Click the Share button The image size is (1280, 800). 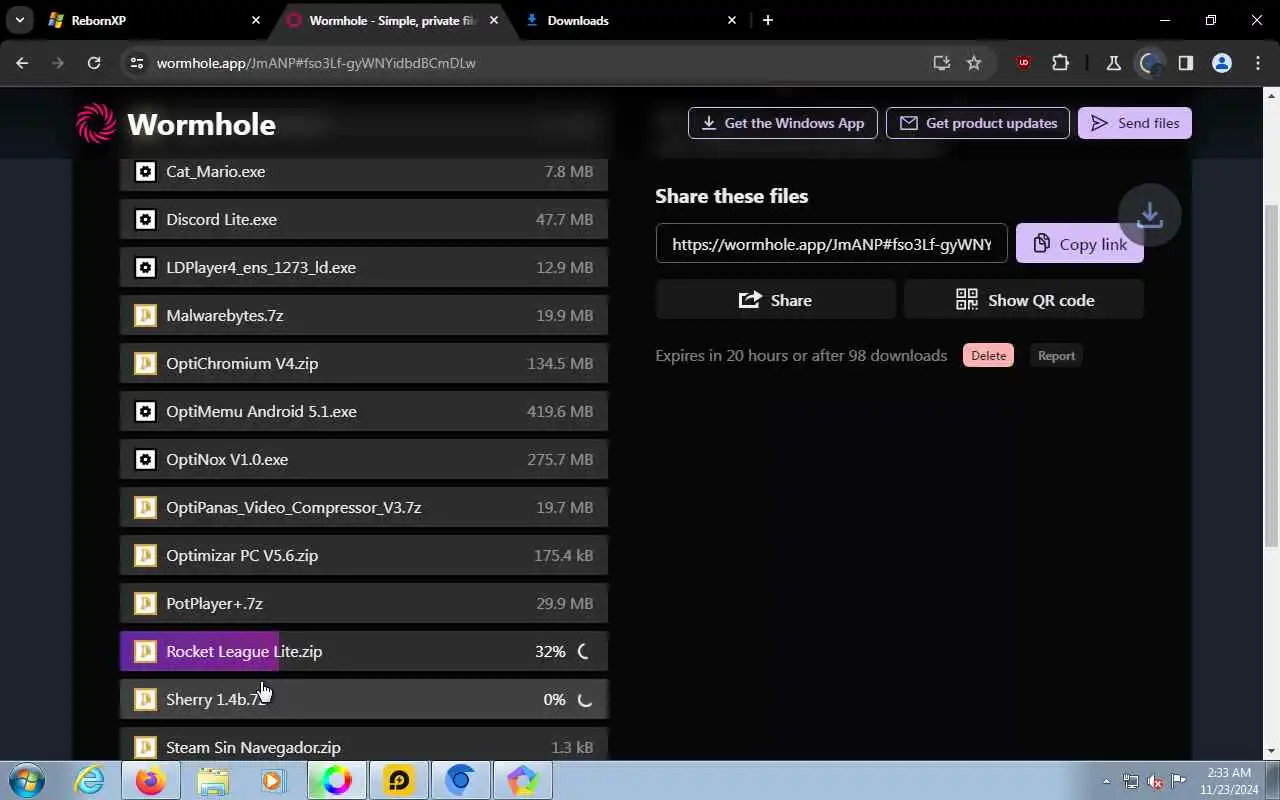click(776, 300)
